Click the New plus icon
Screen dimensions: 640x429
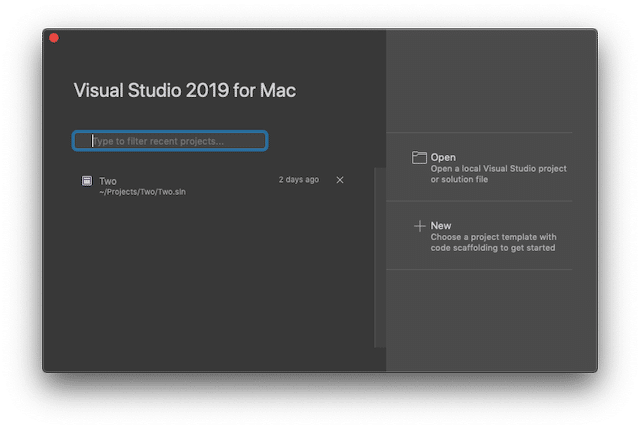pyautogui.click(x=419, y=226)
